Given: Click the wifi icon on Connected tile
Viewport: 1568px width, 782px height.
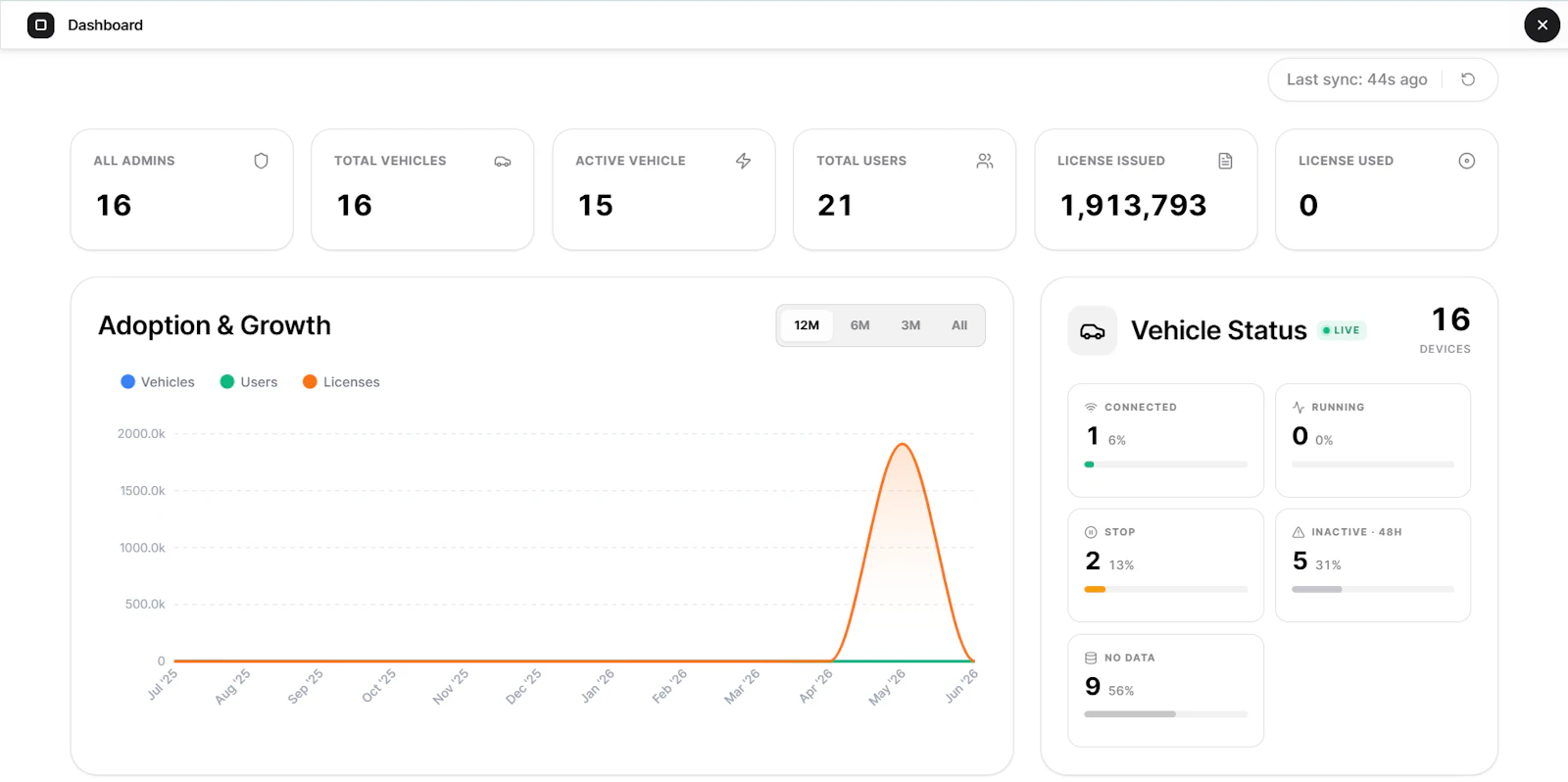Looking at the screenshot, I should pyautogui.click(x=1091, y=407).
